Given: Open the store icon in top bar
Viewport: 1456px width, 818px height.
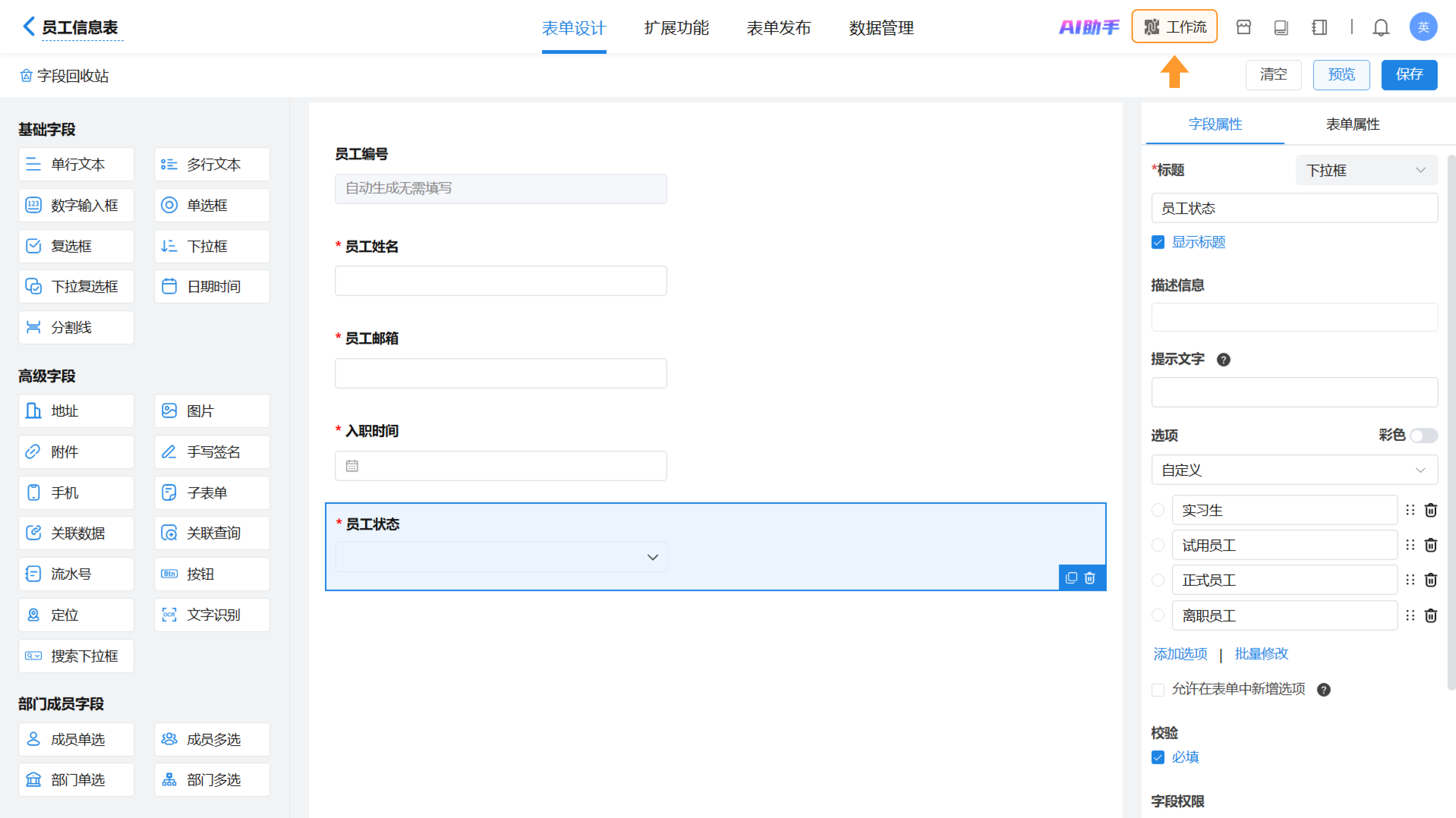Looking at the screenshot, I should click(1244, 27).
